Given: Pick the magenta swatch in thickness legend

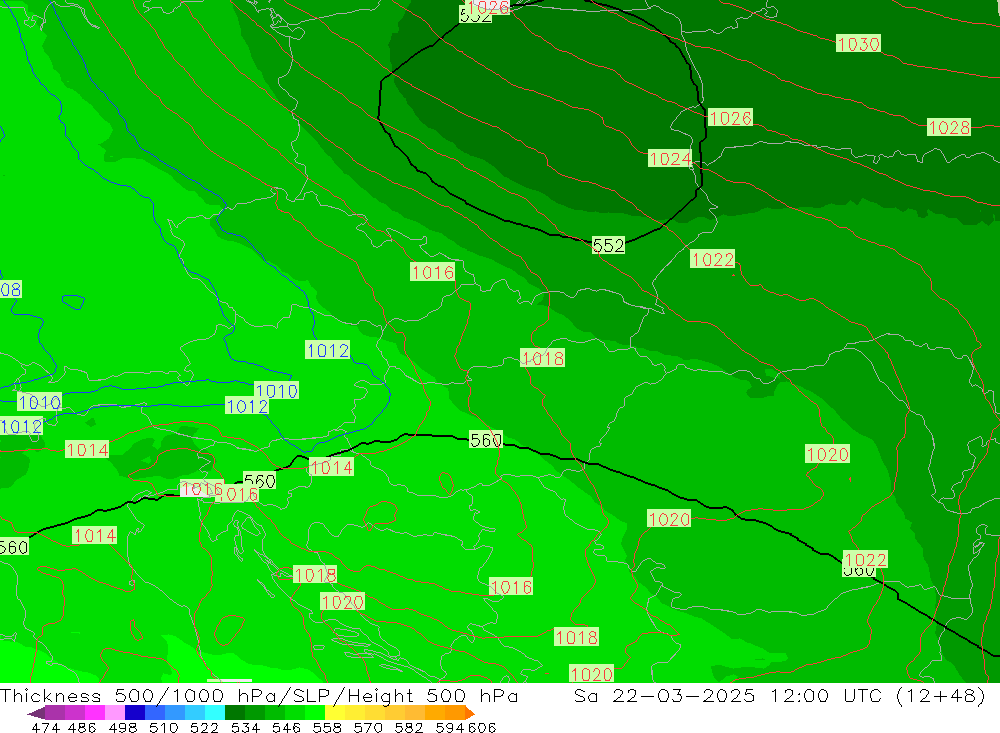Looking at the screenshot, I should [94, 713].
